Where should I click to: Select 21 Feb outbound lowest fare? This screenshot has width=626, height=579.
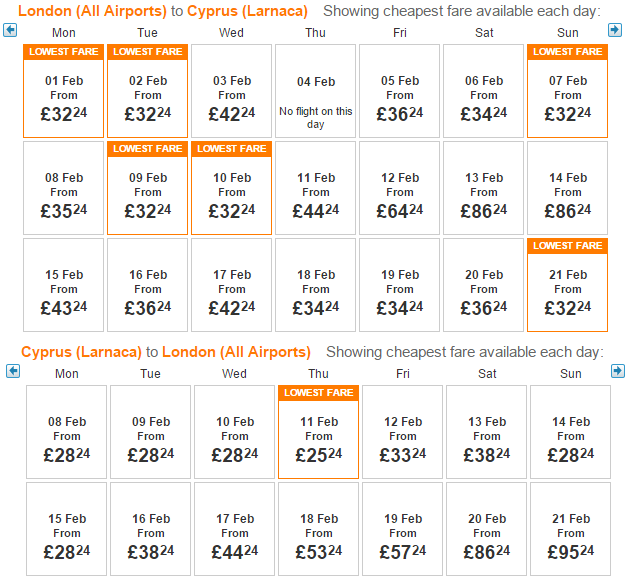click(x=567, y=285)
